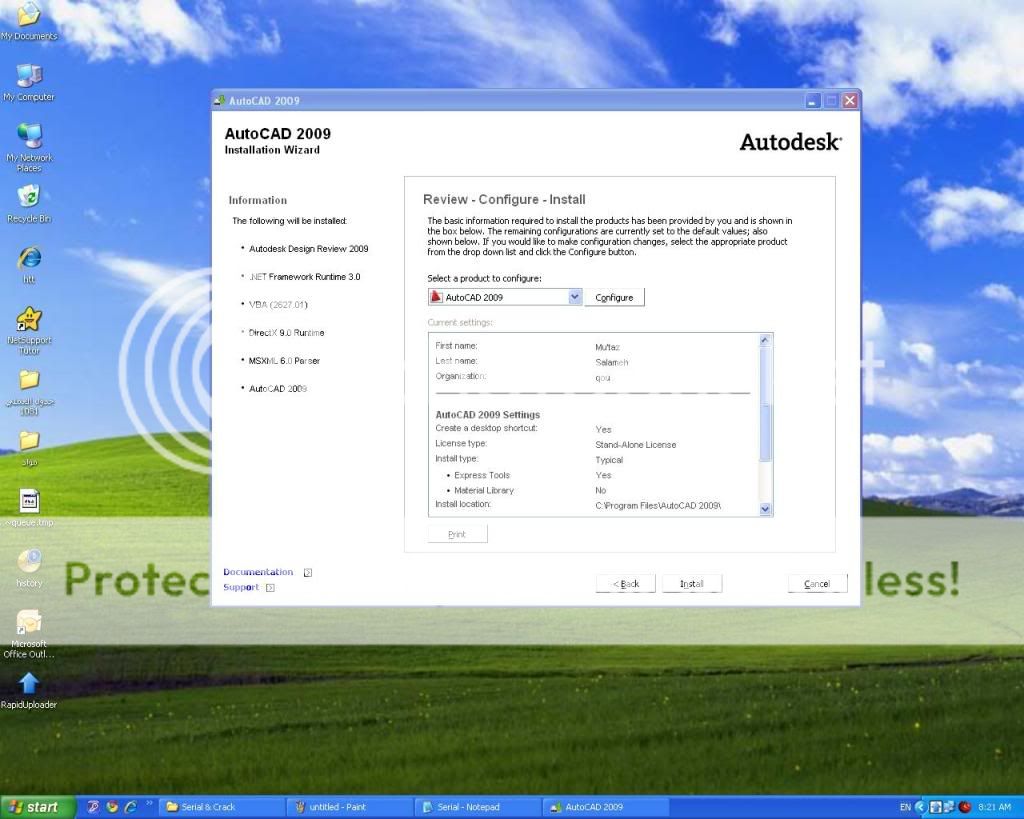Launch Internet Explorer from the quick launch bar

point(130,806)
